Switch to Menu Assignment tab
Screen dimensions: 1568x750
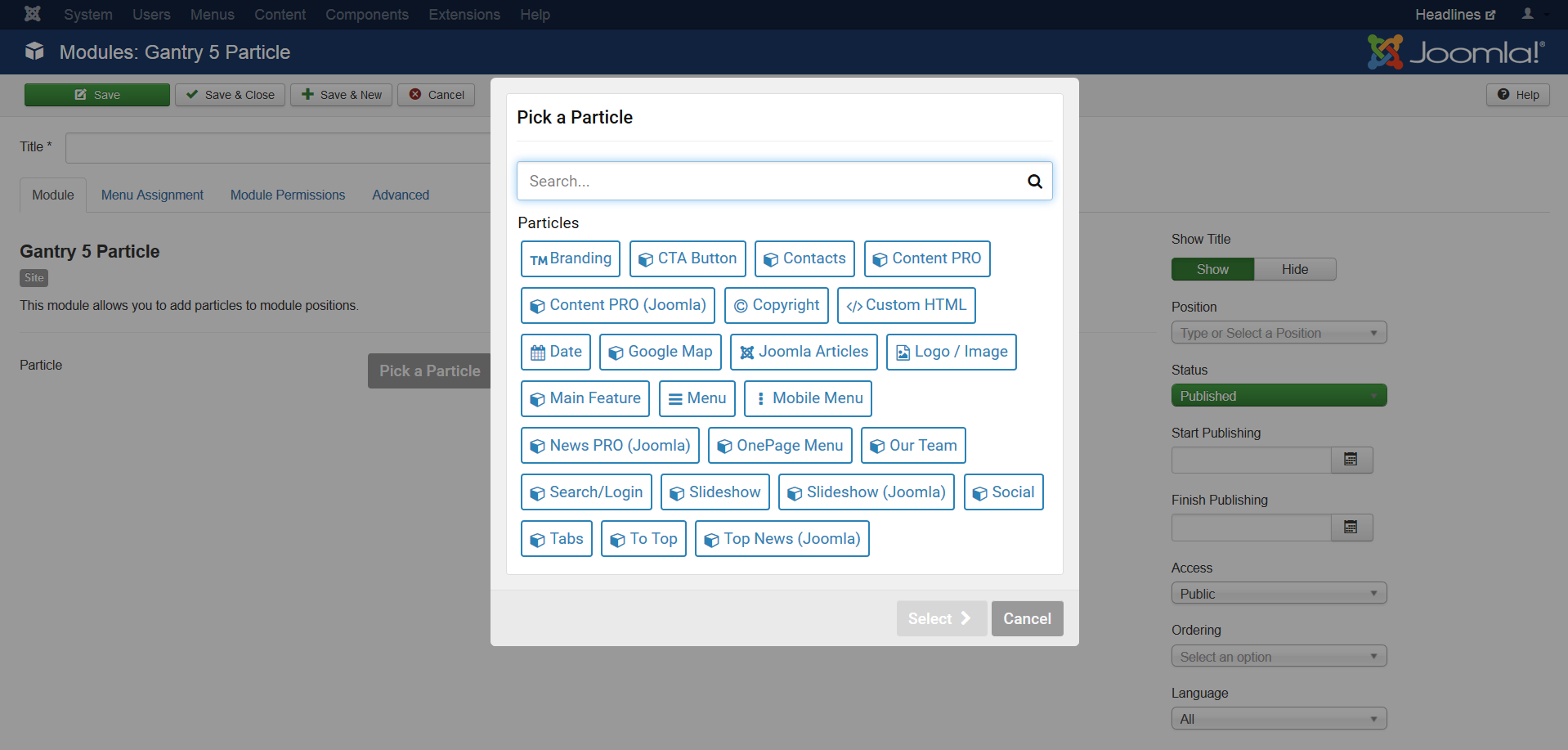pyautogui.click(x=152, y=195)
